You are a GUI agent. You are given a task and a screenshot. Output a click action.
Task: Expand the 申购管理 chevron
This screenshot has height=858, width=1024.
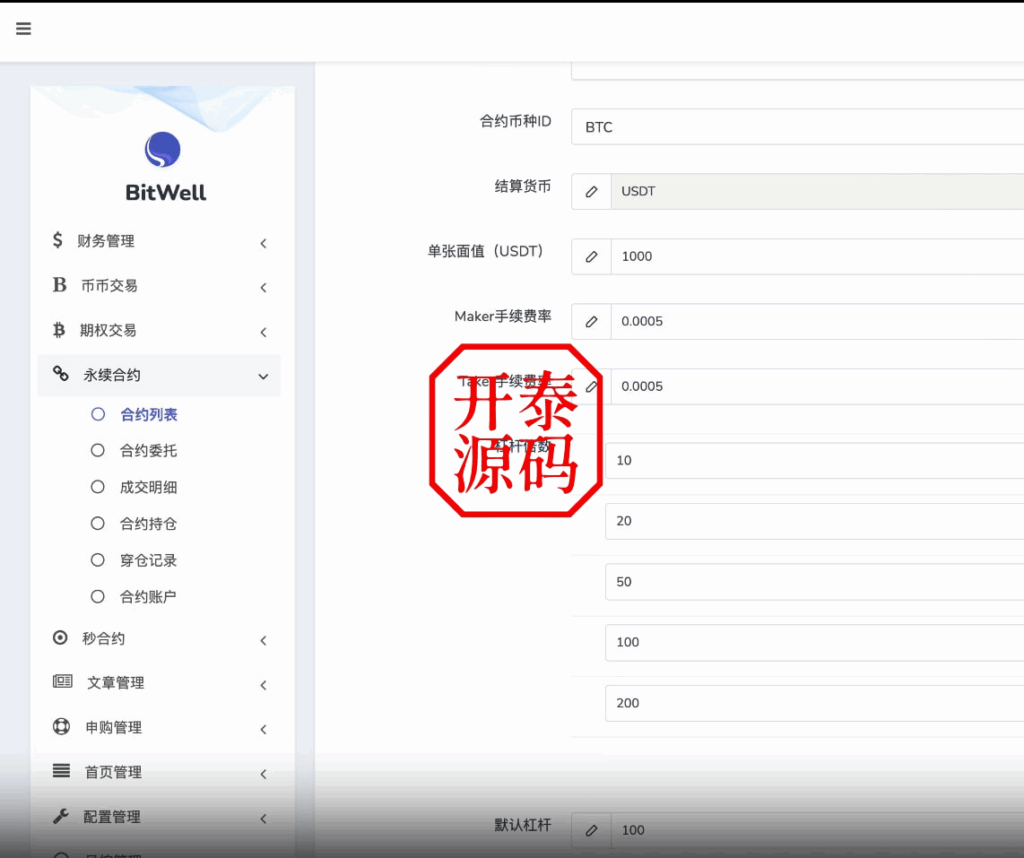click(x=263, y=729)
